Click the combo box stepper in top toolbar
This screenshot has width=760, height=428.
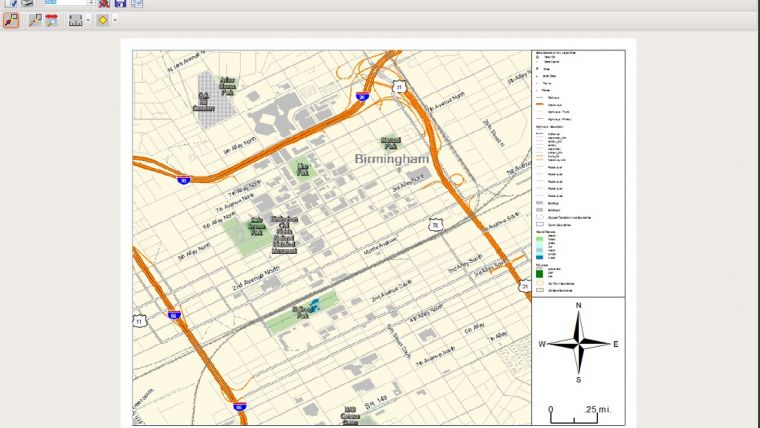[91, 2]
